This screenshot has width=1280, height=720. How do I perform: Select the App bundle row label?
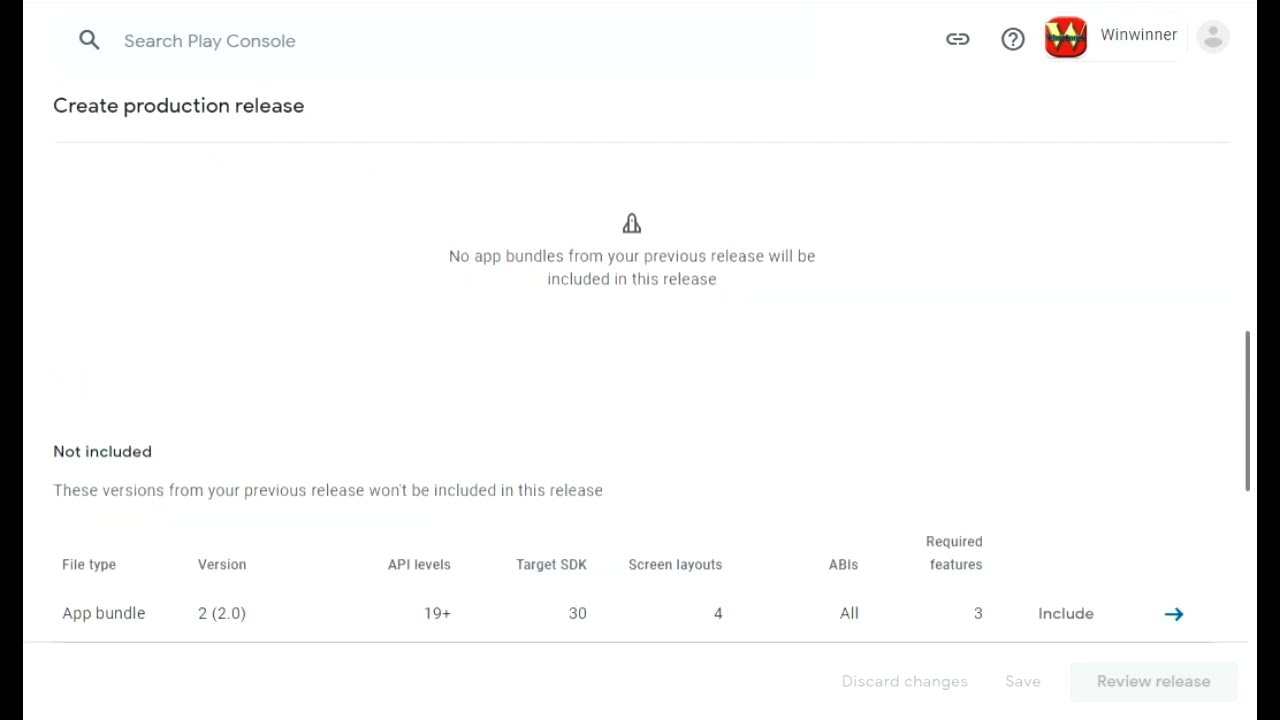click(104, 614)
